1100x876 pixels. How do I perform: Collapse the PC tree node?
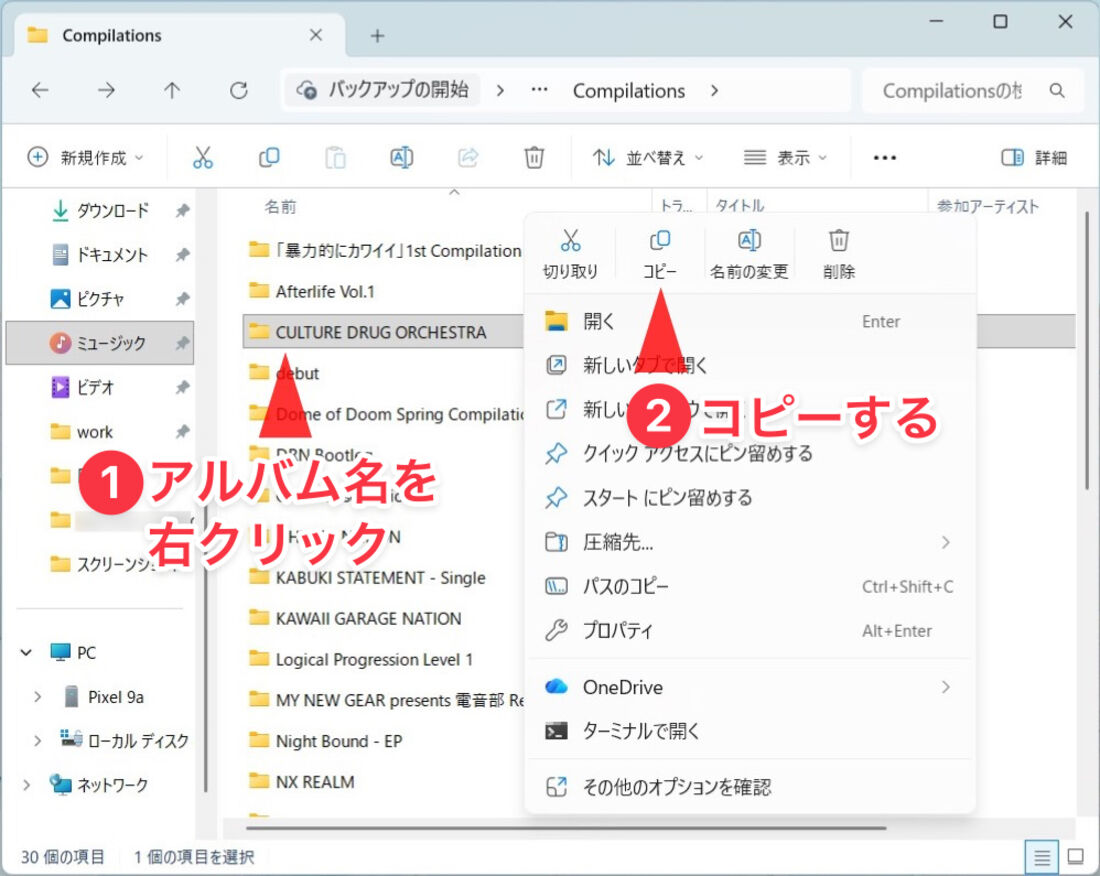pyautogui.click(x=26, y=653)
